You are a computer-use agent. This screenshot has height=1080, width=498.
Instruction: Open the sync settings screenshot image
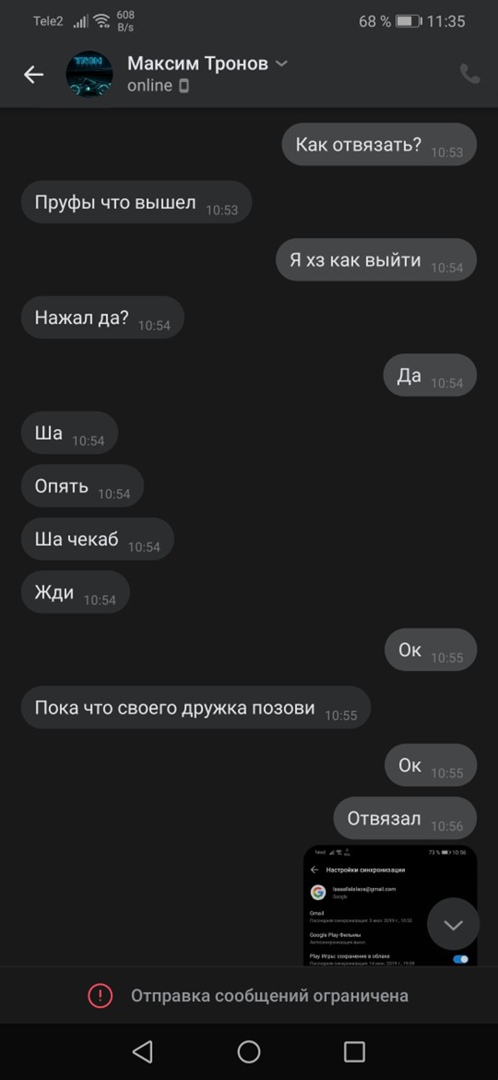click(390, 905)
